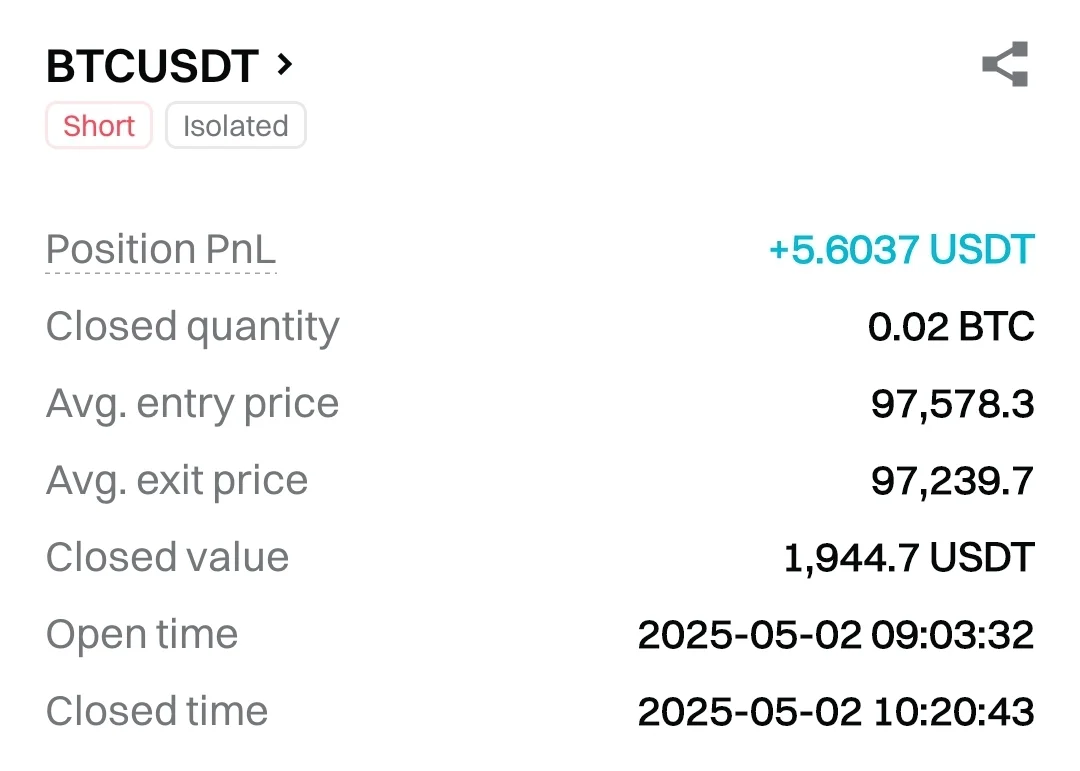The image size is (1080, 771).
Task: Click the arrow next to BTCUSDT
Action: 285,65
